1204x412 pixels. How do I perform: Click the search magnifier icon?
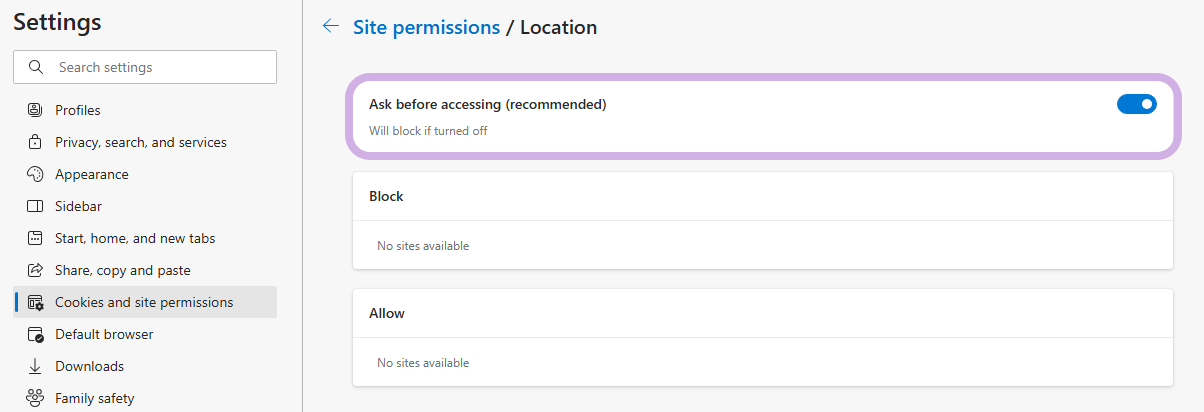pyautogui.click(x=37, y=67)
